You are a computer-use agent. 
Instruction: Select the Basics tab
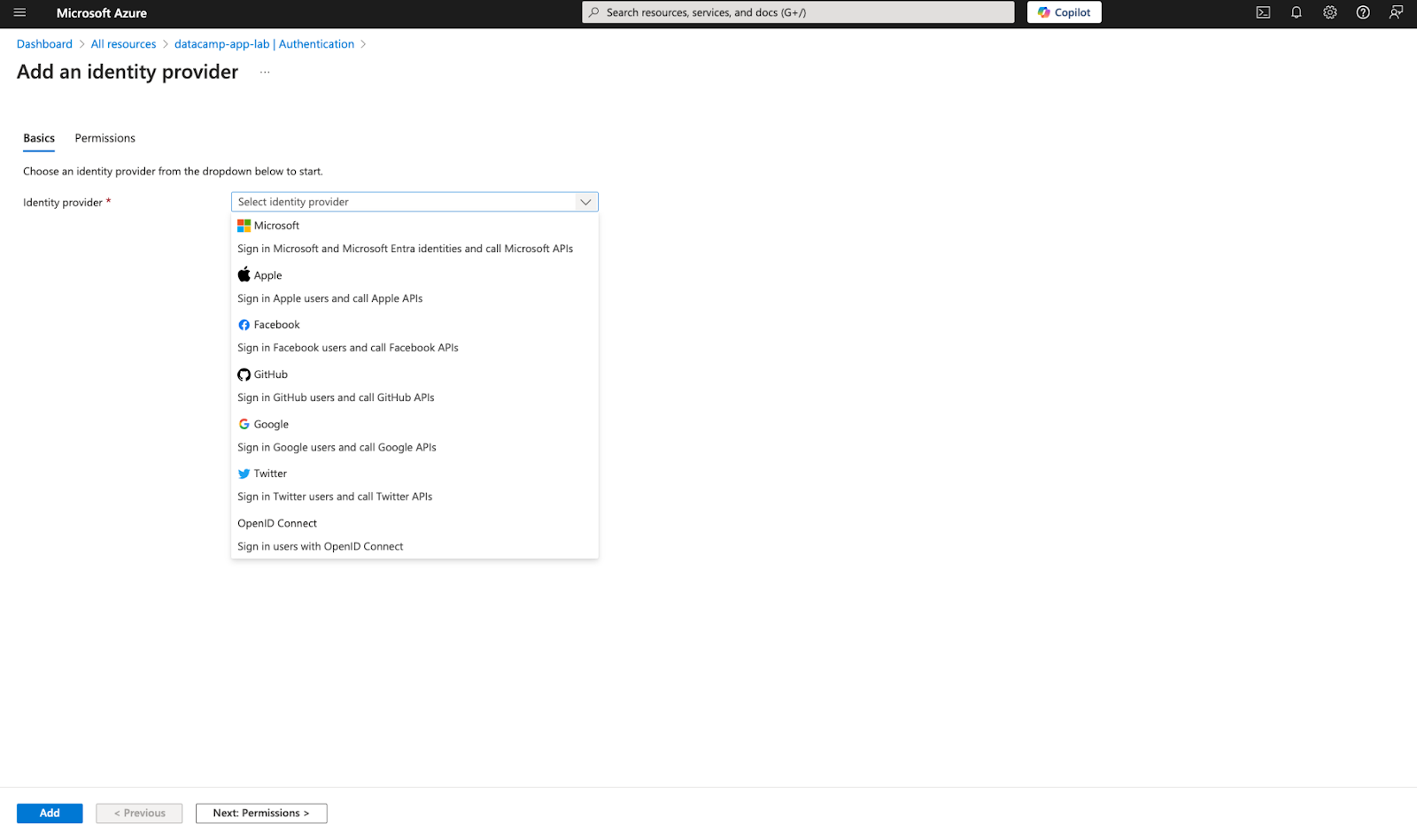[x=39, y=138]
